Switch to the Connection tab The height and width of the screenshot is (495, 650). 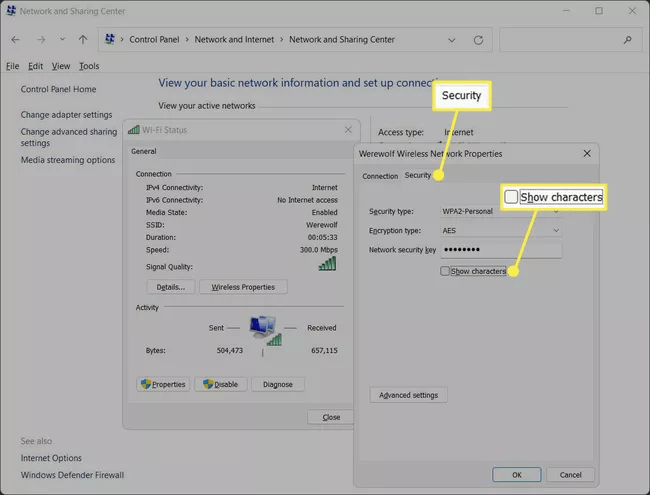coord(380,176)
